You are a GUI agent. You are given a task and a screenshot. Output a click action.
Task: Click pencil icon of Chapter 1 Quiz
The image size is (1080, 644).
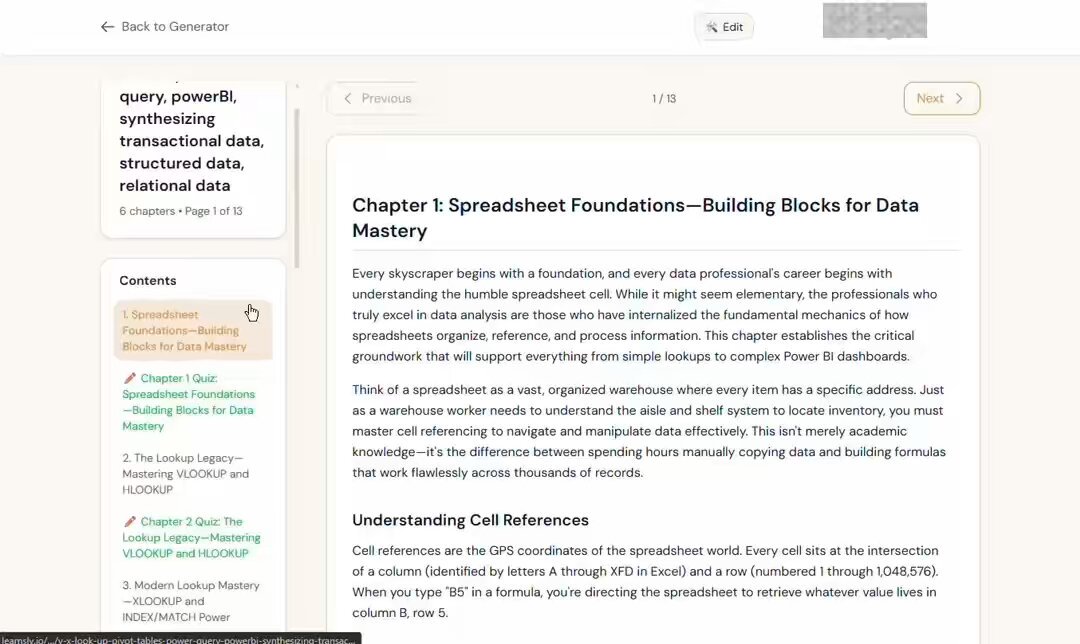[130, 378]
